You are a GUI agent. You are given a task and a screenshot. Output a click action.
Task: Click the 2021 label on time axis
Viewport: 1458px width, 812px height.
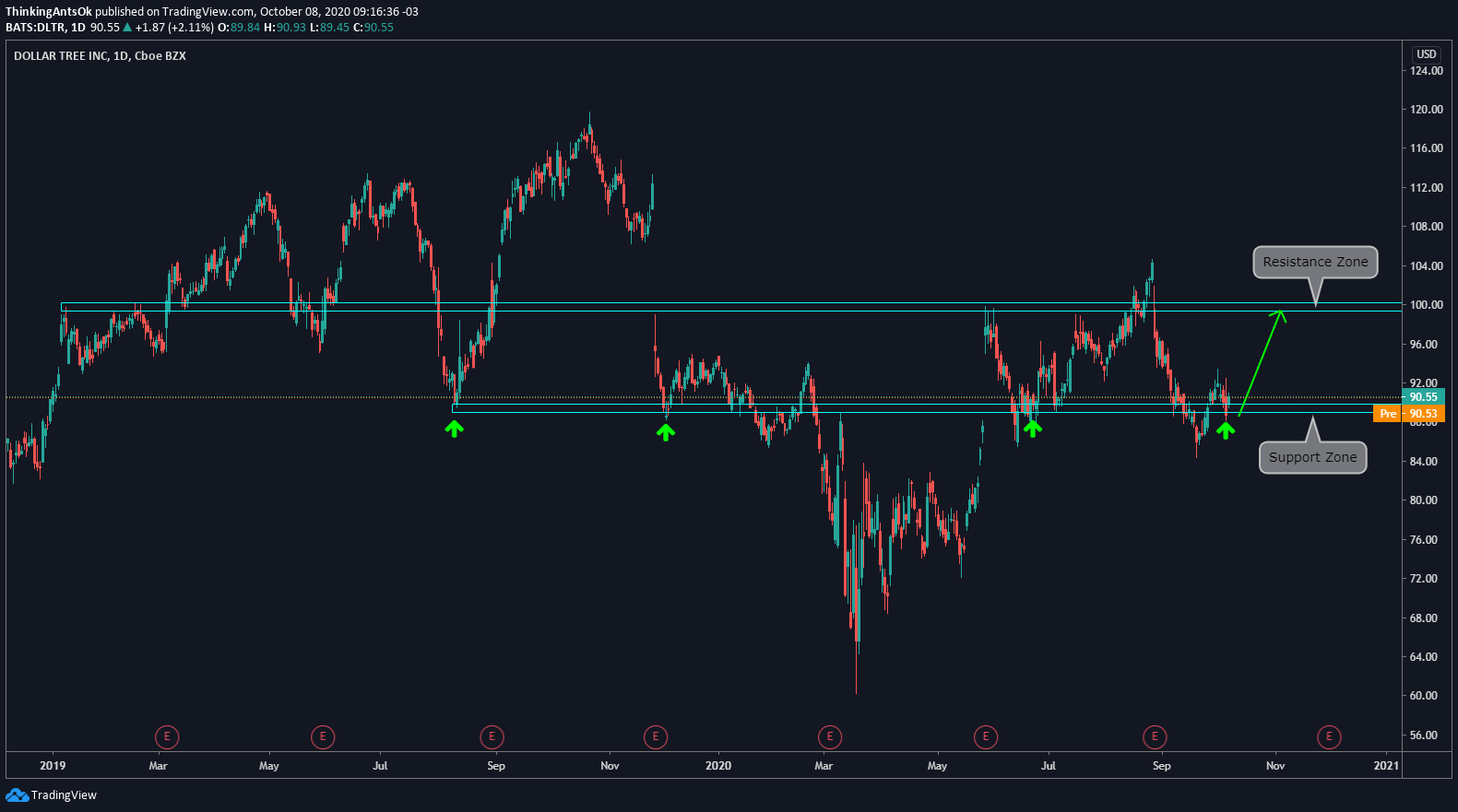tap(1386, 766)
